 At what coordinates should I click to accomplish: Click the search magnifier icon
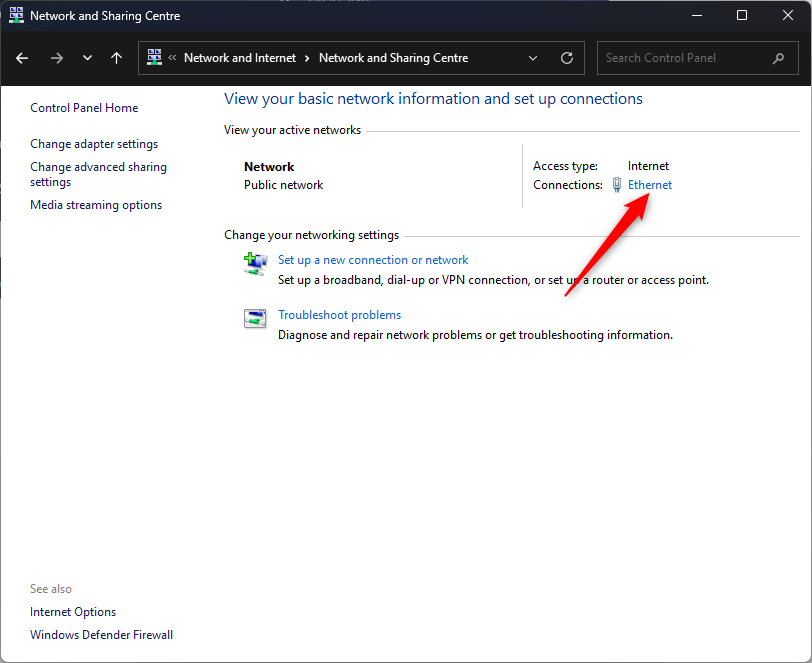pyautogui.click(x=778, y=59)
